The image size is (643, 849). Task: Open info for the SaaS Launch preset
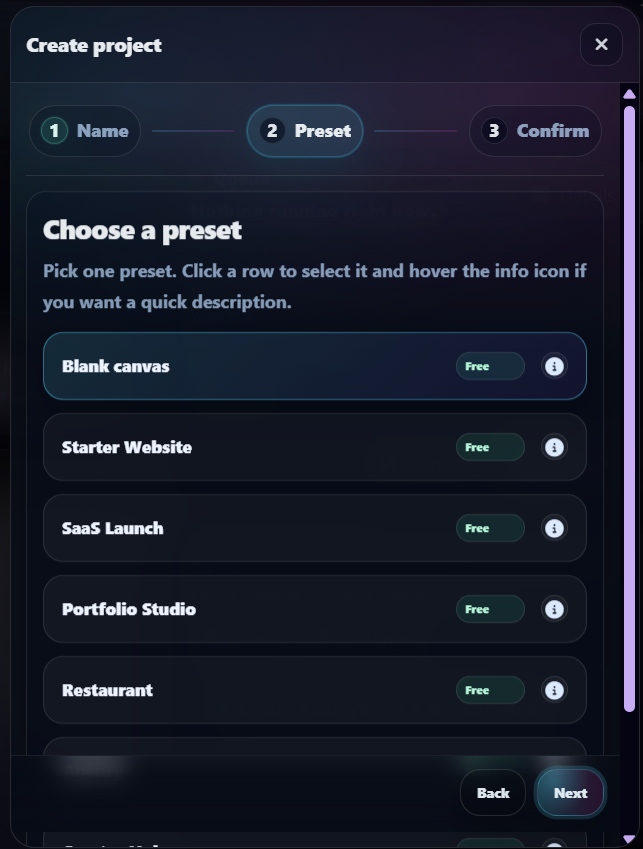click(555, 528)
